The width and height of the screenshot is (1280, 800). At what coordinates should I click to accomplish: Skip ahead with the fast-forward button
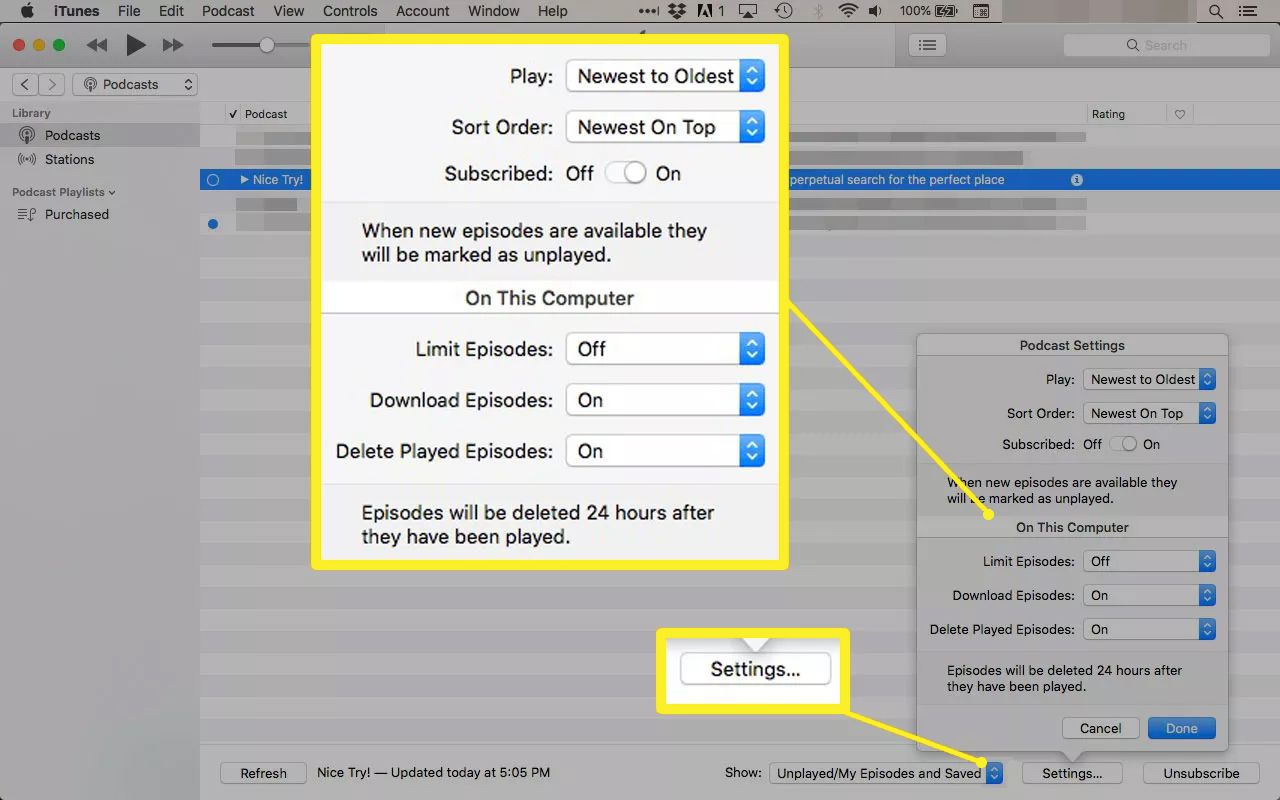coord(173,45)
